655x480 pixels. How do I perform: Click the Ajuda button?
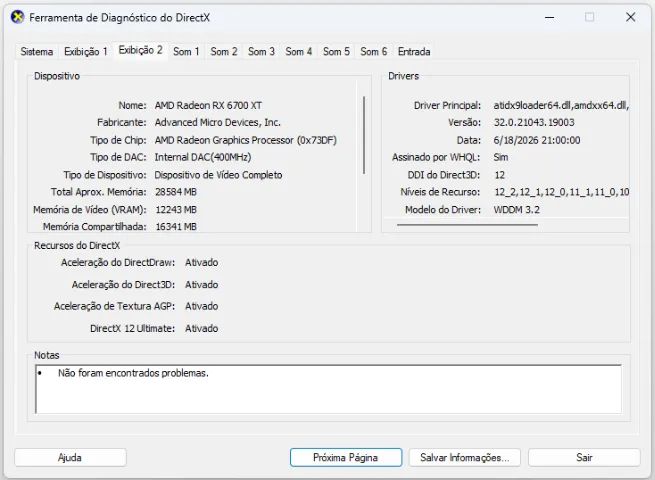70,457
